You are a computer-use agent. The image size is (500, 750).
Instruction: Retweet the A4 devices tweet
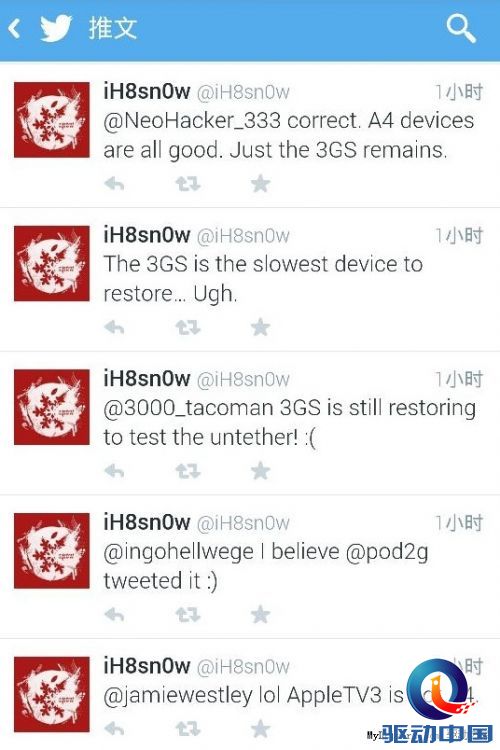coord(188,184)
